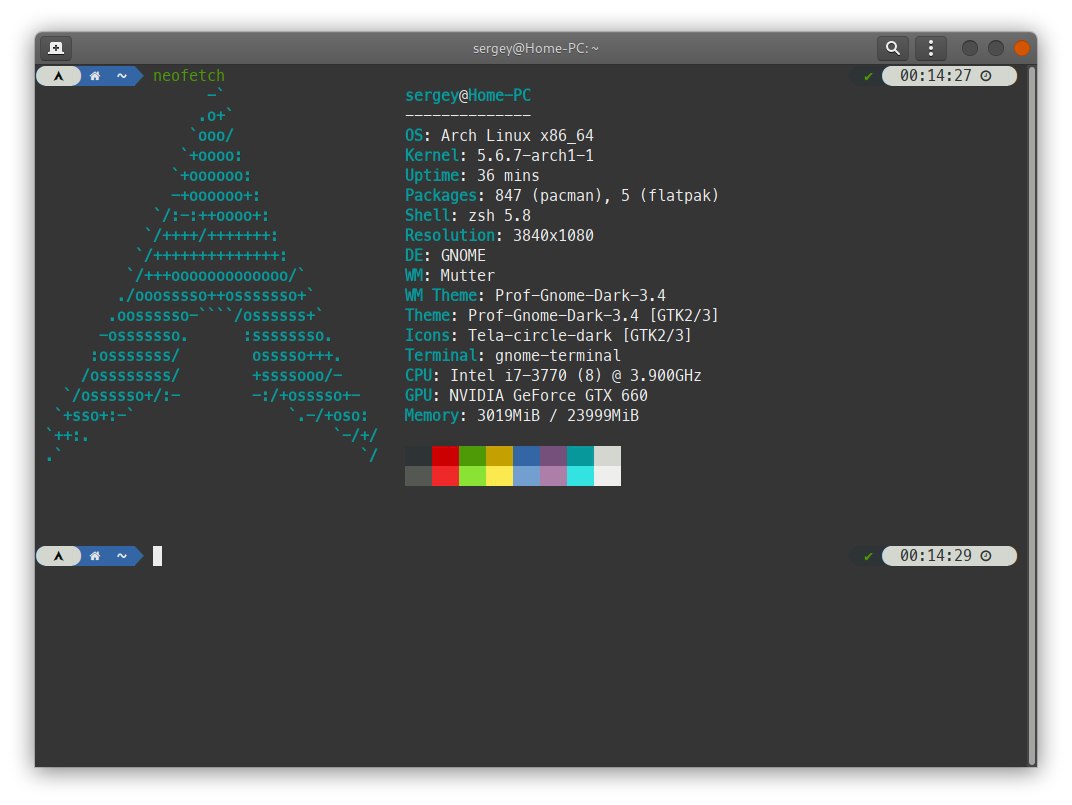Click the CPU line Intel i7-3770
The width and height of the screenshot is (1072, 805).
point(553,375)
